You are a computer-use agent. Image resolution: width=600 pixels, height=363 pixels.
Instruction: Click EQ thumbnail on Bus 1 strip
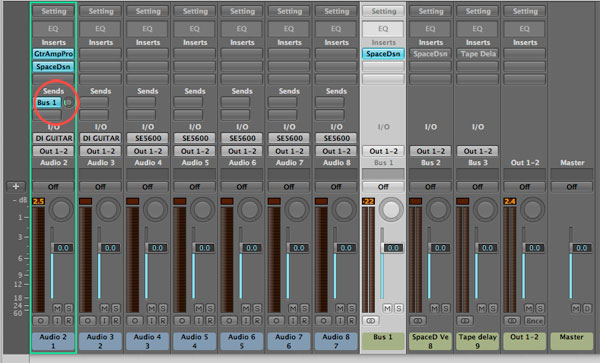pyautogui.click(x=383, y=29)
